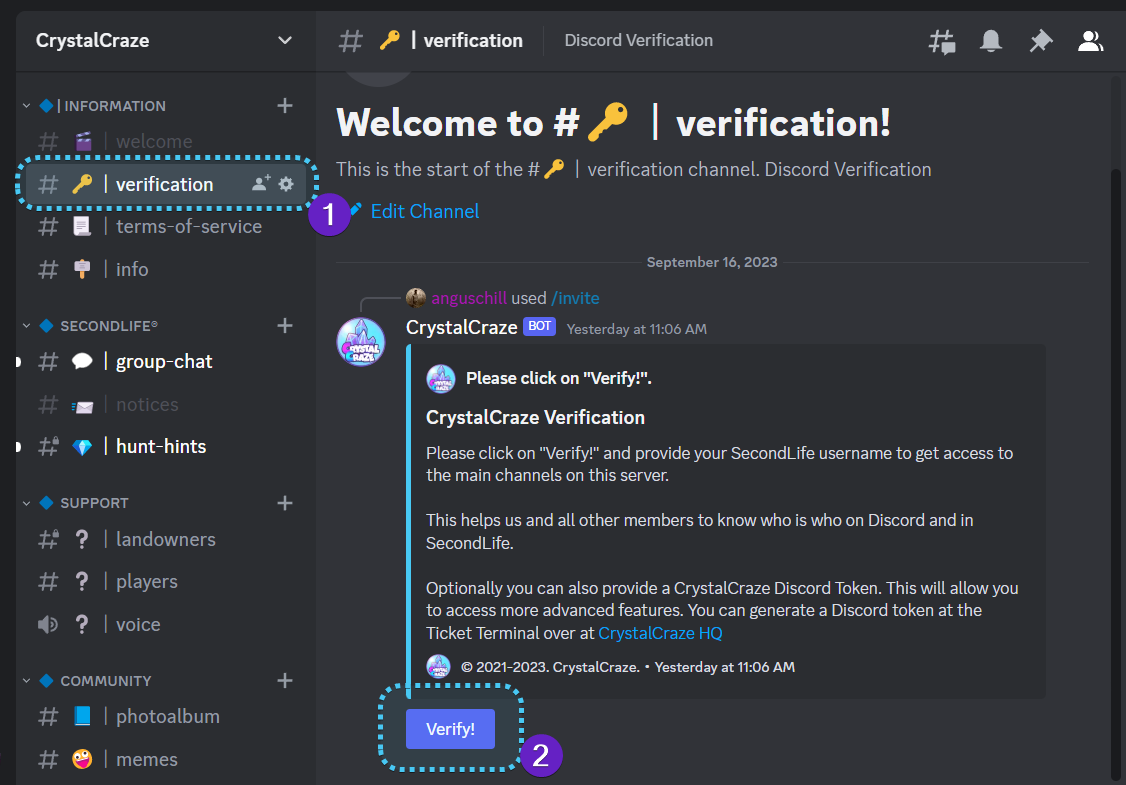Image resolution: width=1126 pixels, height=785 pixels.
Task: Open the notices channel
Action: [x=165, y=404]
